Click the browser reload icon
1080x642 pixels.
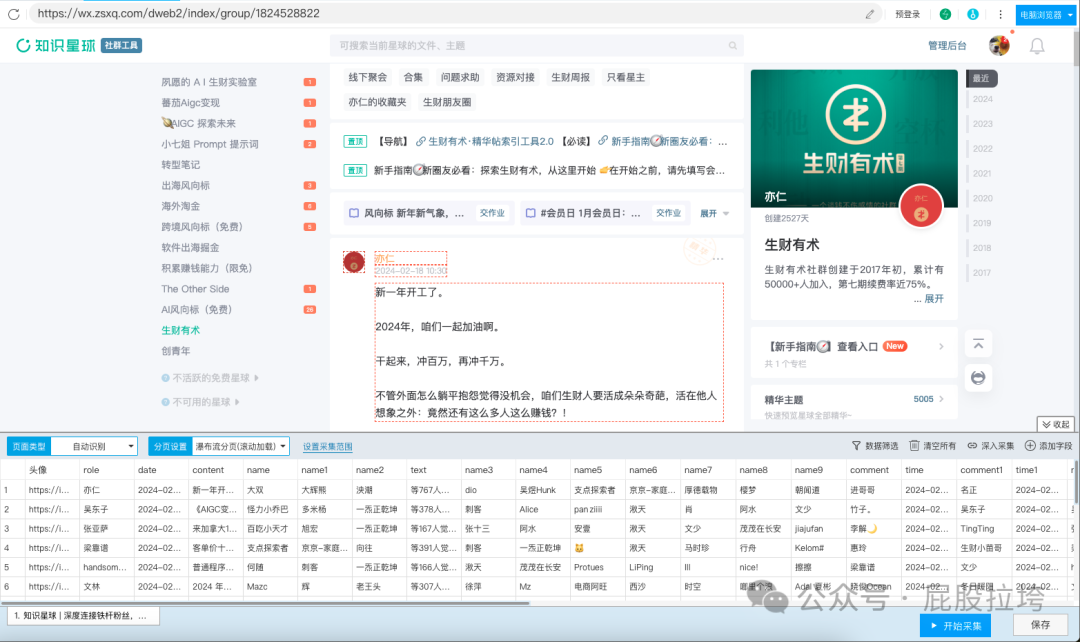[x=13, y=14]
